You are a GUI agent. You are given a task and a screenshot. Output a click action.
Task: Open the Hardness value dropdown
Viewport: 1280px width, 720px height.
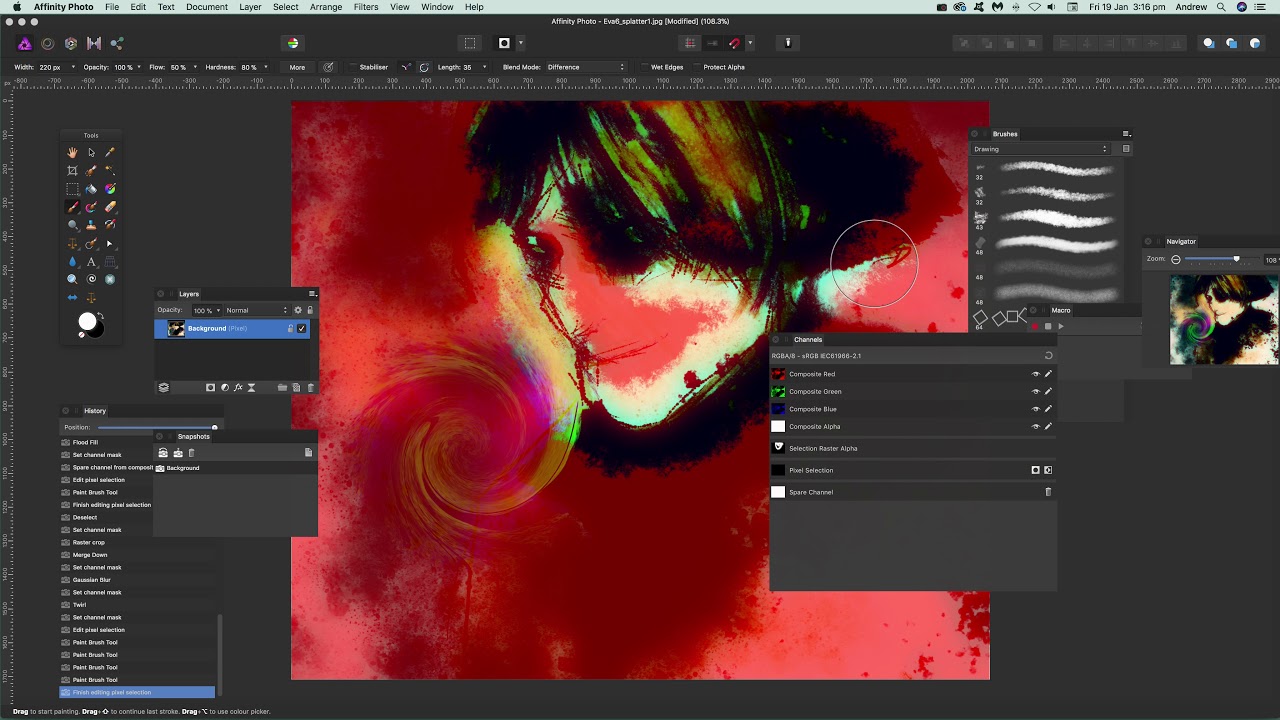click(266, 67)
